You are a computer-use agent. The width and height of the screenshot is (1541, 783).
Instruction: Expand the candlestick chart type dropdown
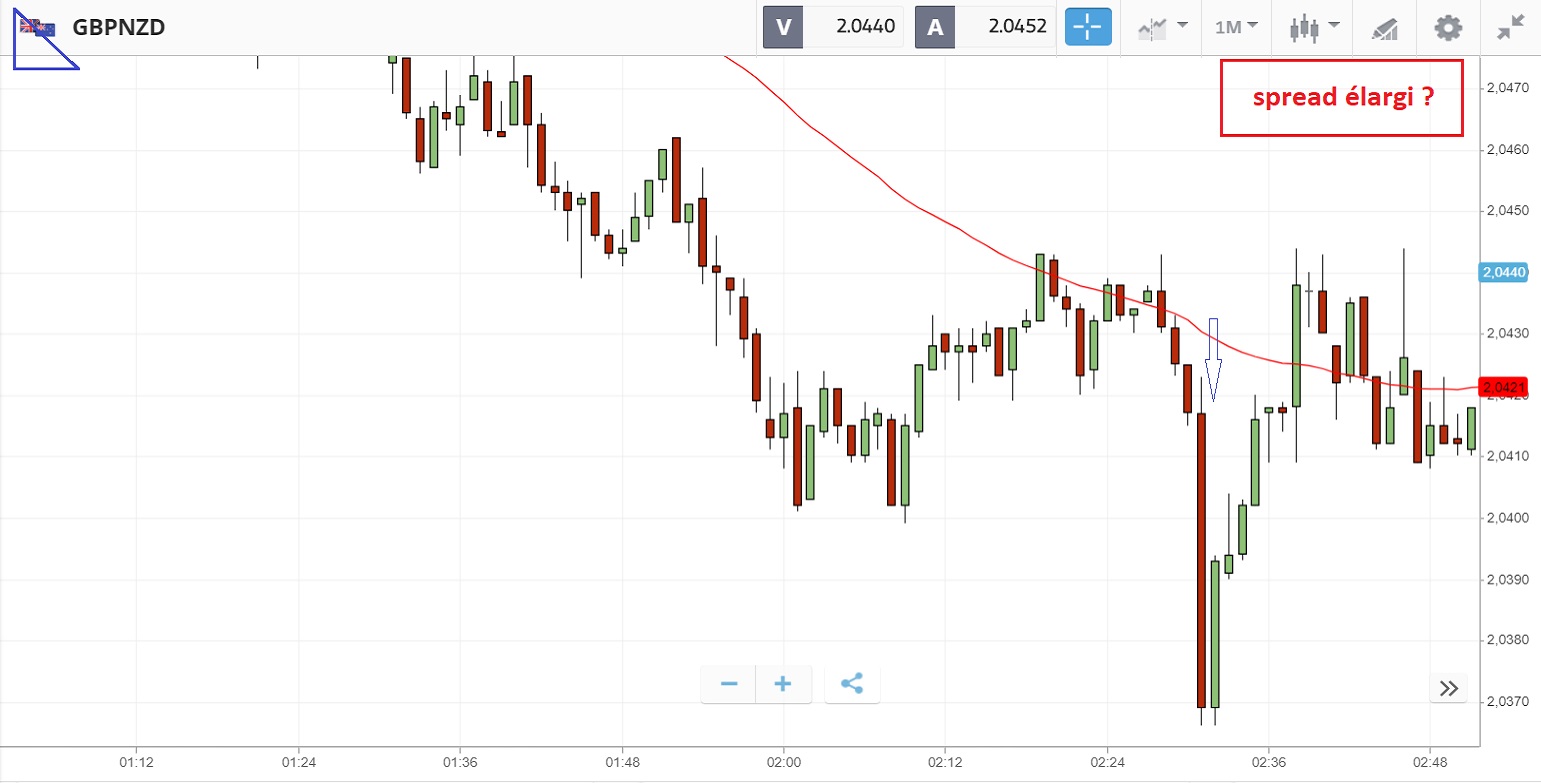click(x=1314, y=27)
